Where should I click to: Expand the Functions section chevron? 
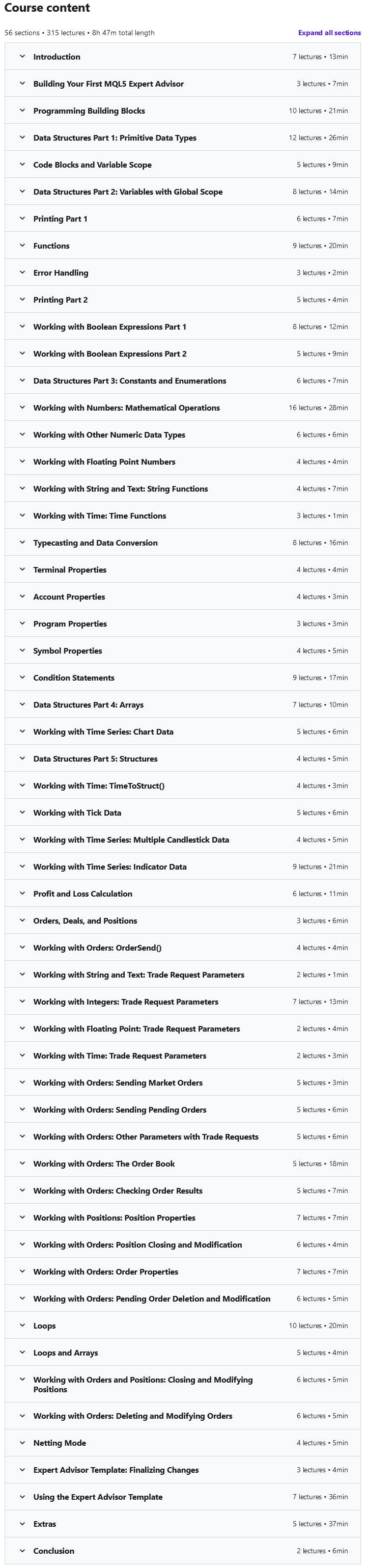click(22, 246)
